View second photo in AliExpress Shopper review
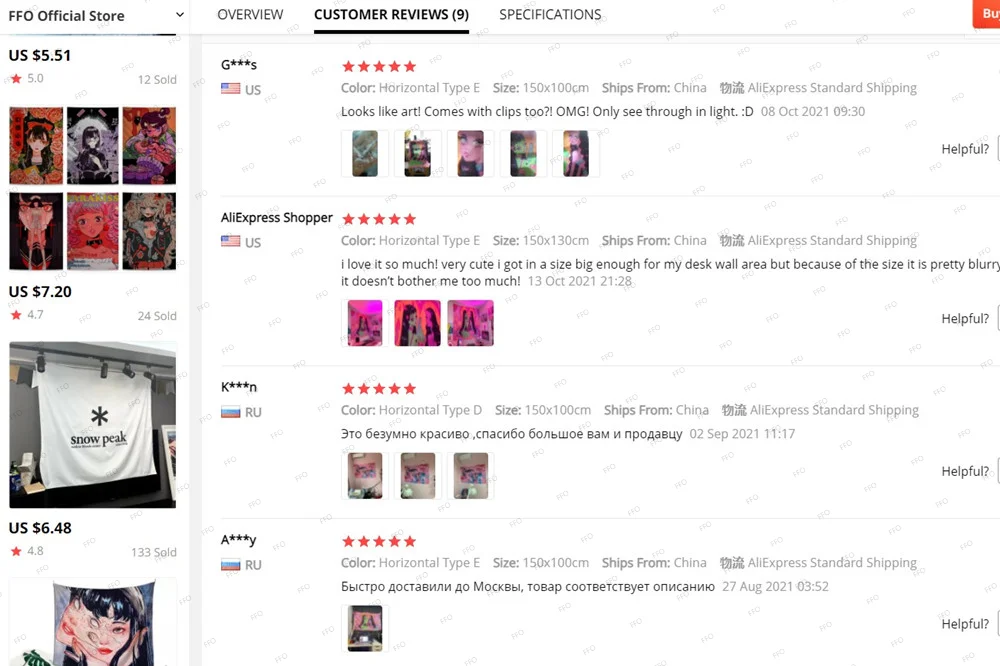This screenshot has height=666, width=1000. coord(418,323)
